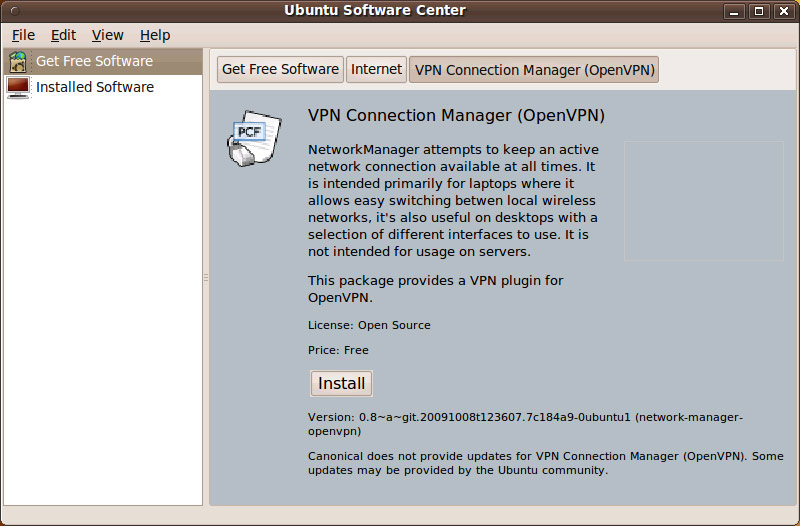Maximize the Ubuntu Software Center window

759,11
